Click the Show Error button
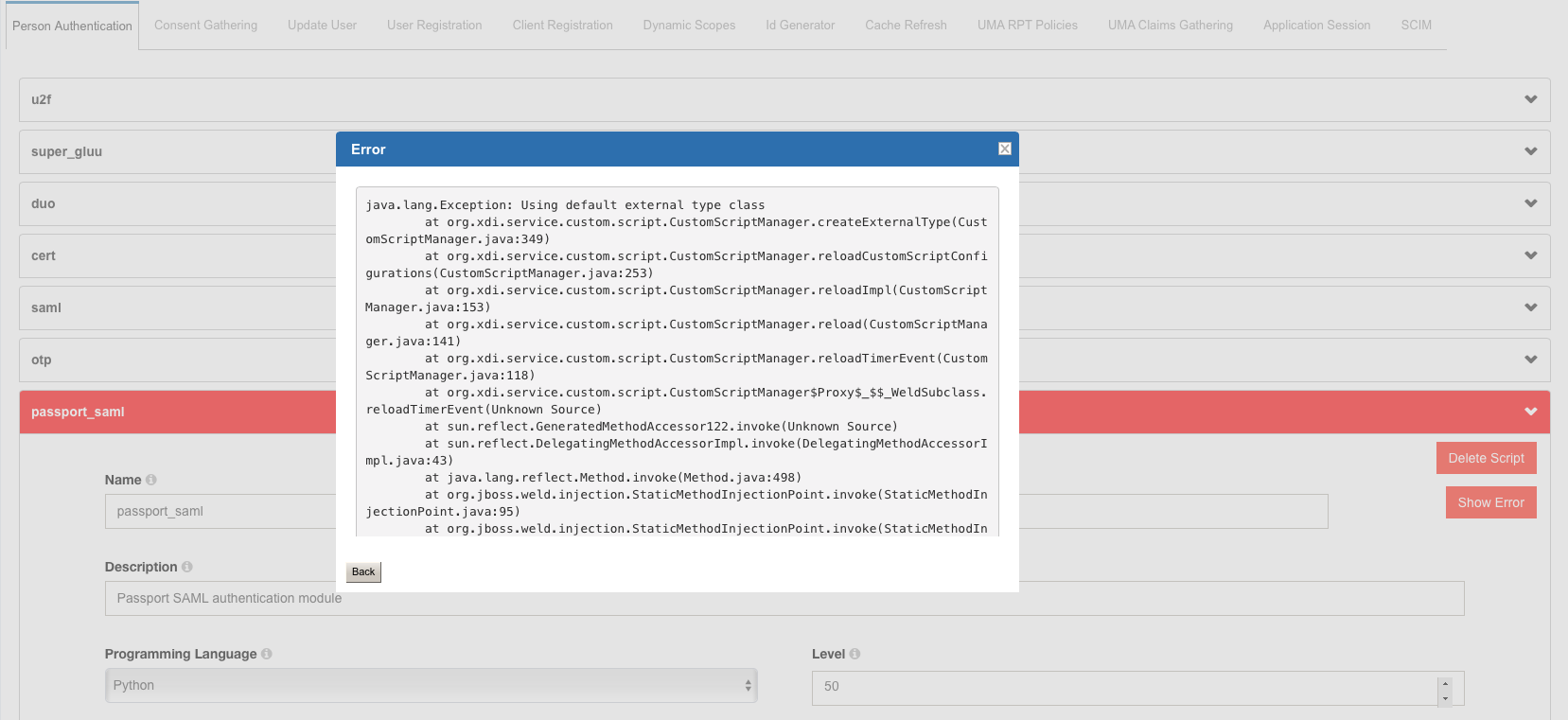1568x720 pixels. [x=1490, y=502]
